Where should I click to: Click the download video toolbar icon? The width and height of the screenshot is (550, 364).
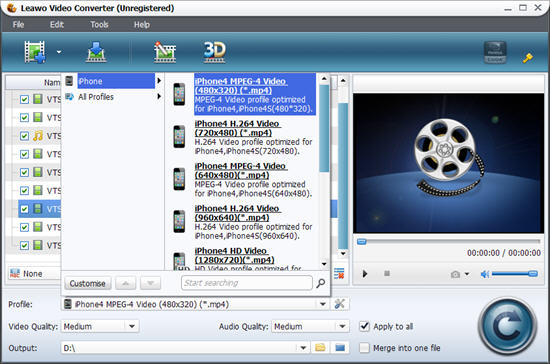96,52
